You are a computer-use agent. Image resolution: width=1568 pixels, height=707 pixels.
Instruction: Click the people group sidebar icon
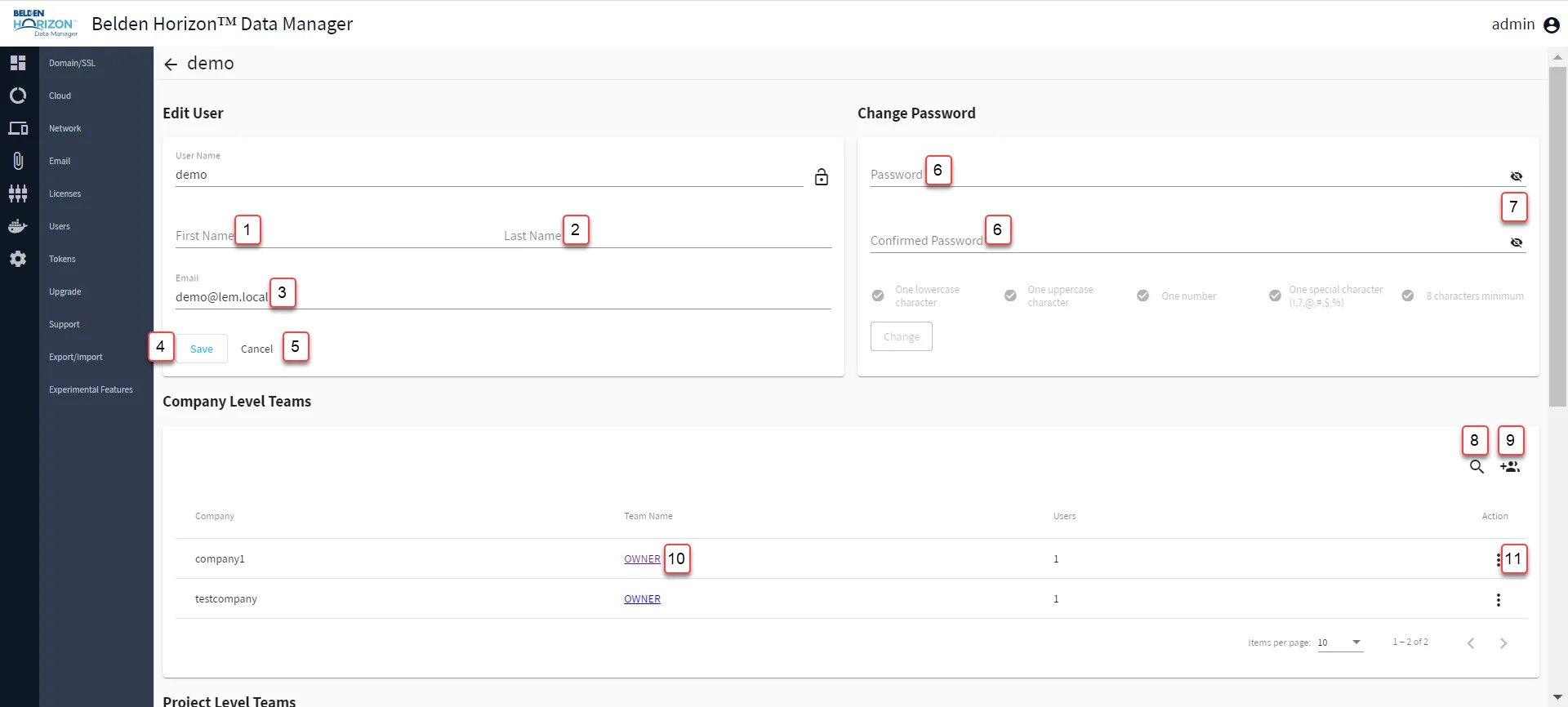click(18, 193)
